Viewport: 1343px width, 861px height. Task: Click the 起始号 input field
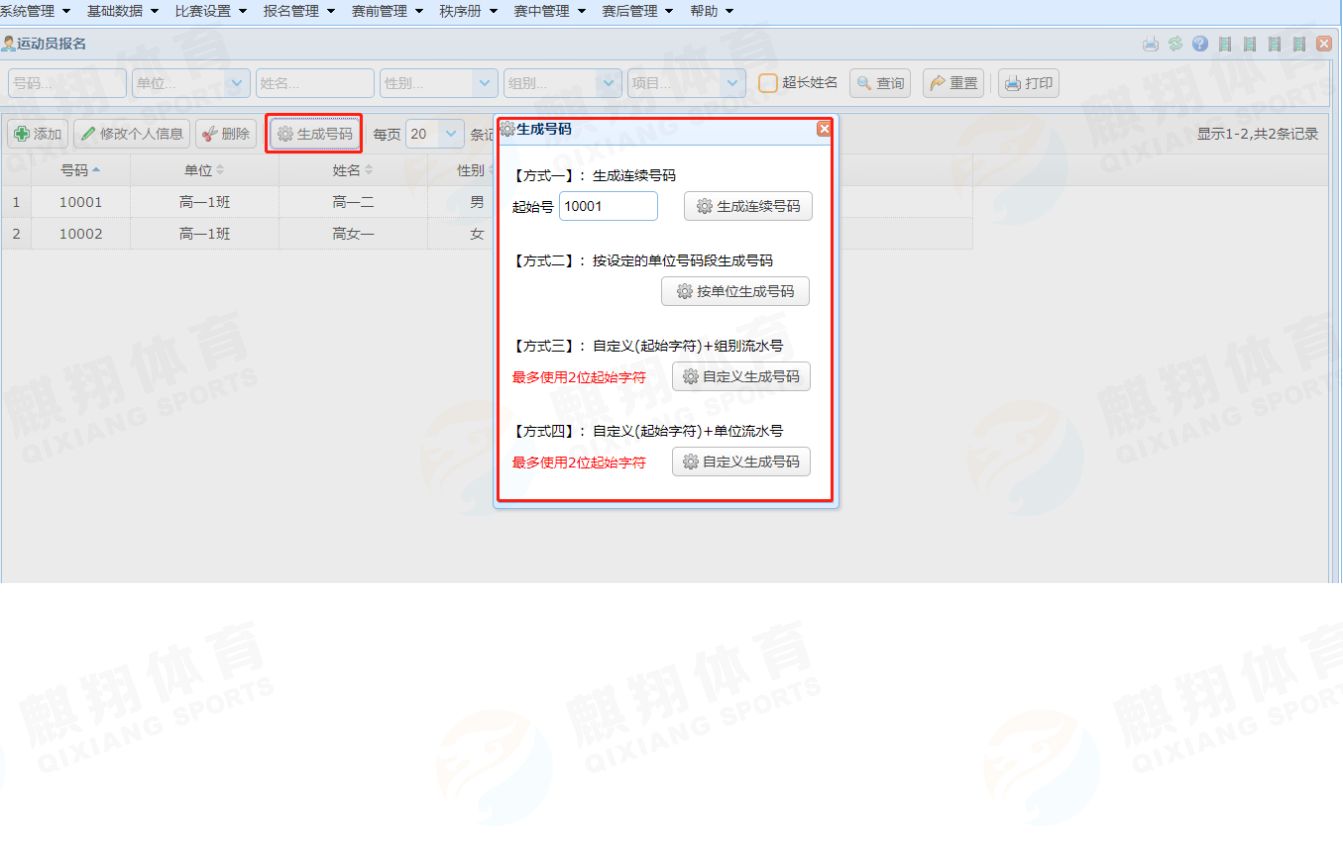608,206
